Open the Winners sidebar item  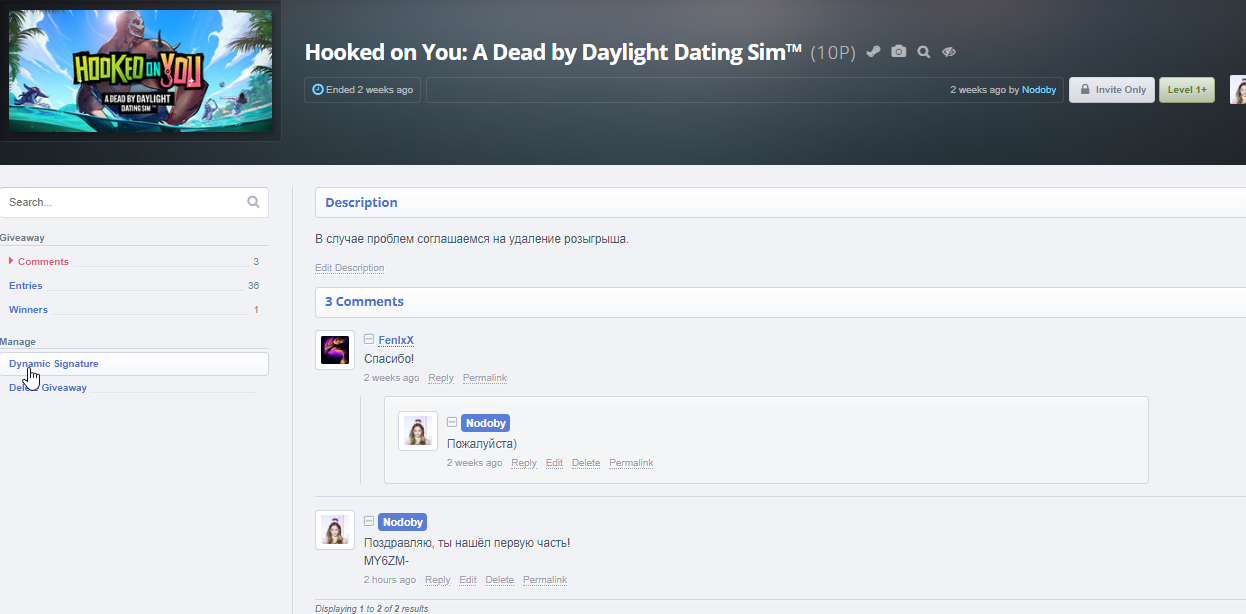coord(134,310)
